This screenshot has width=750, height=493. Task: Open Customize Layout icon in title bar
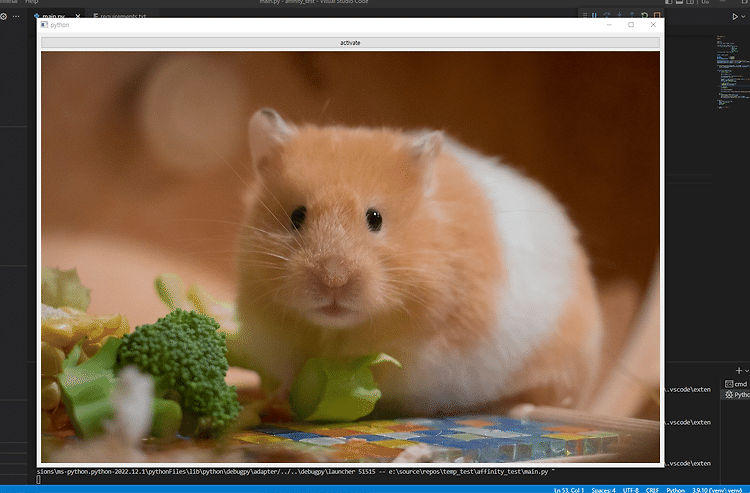point(705,2)
